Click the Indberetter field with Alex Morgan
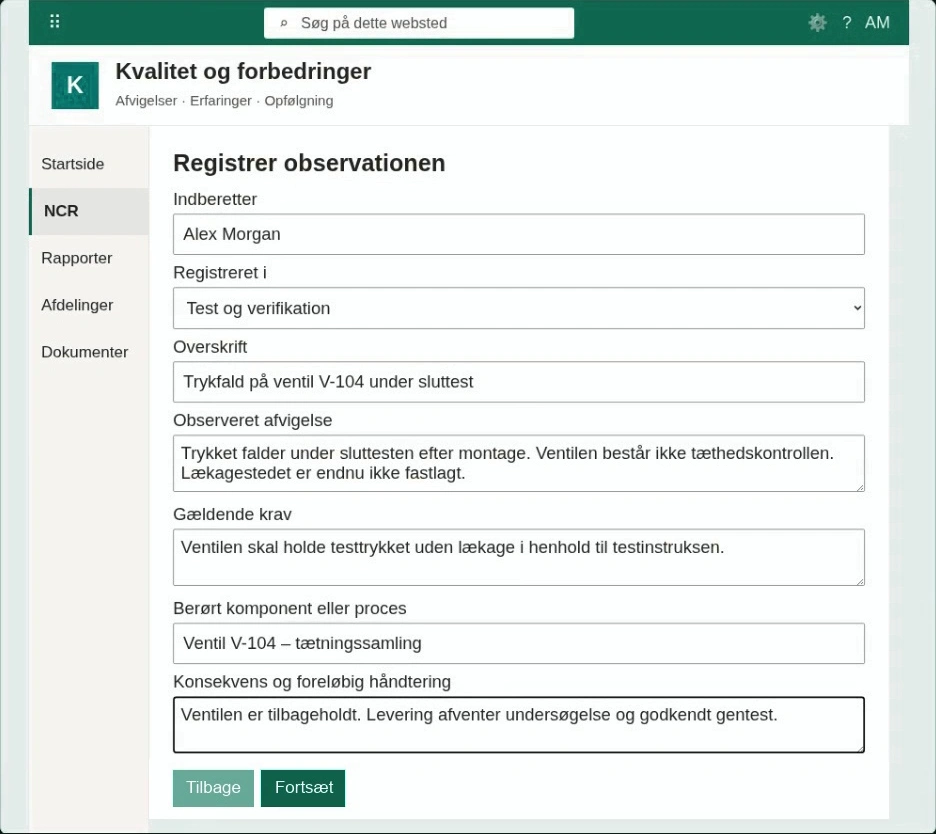 pyautogui.click(x=519, y=234)
